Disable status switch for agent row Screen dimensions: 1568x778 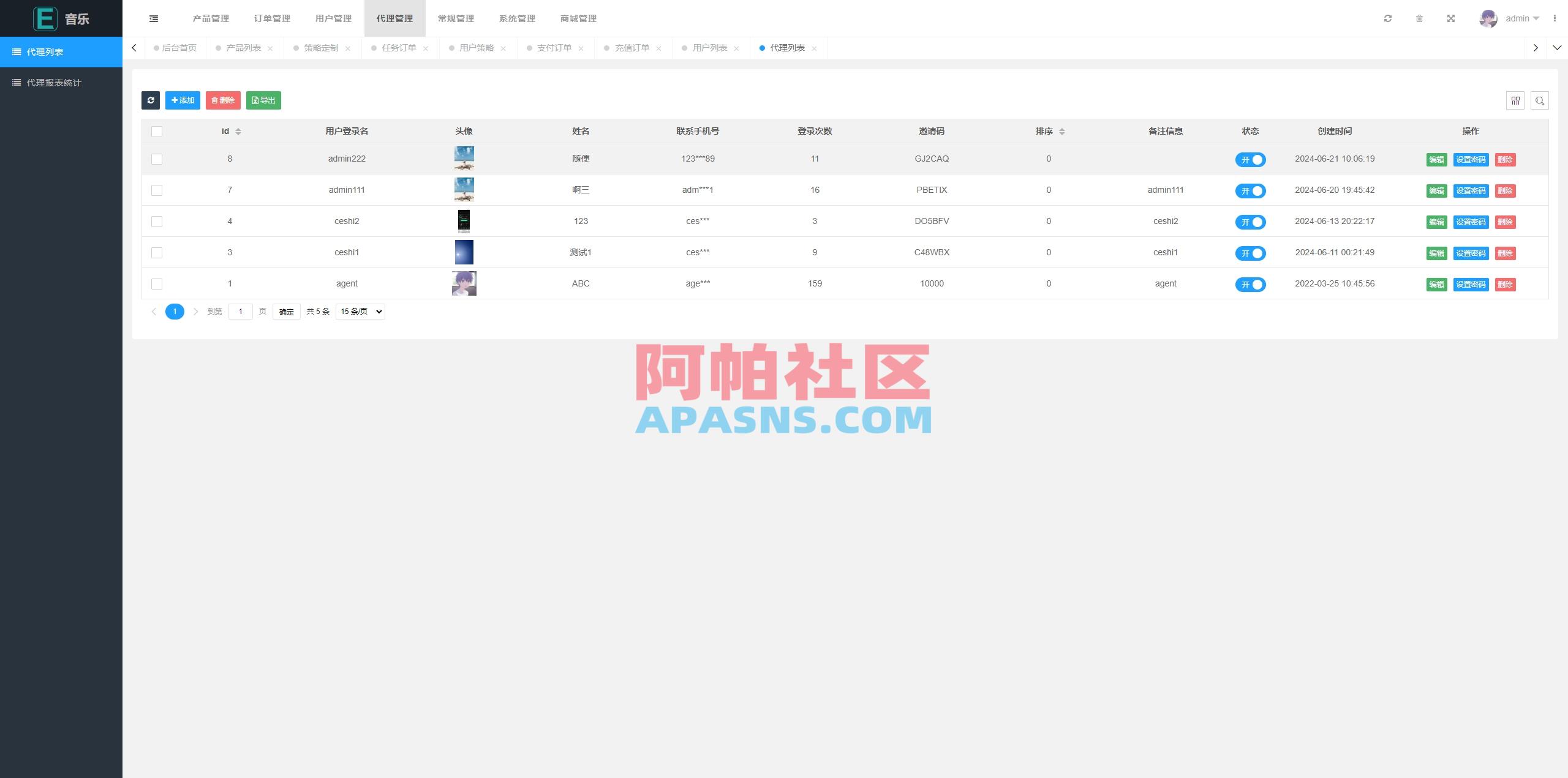pos(1251,284)
